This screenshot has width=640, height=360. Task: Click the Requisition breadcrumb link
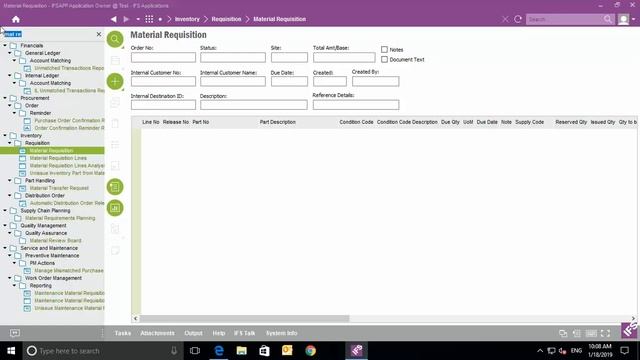226,19
